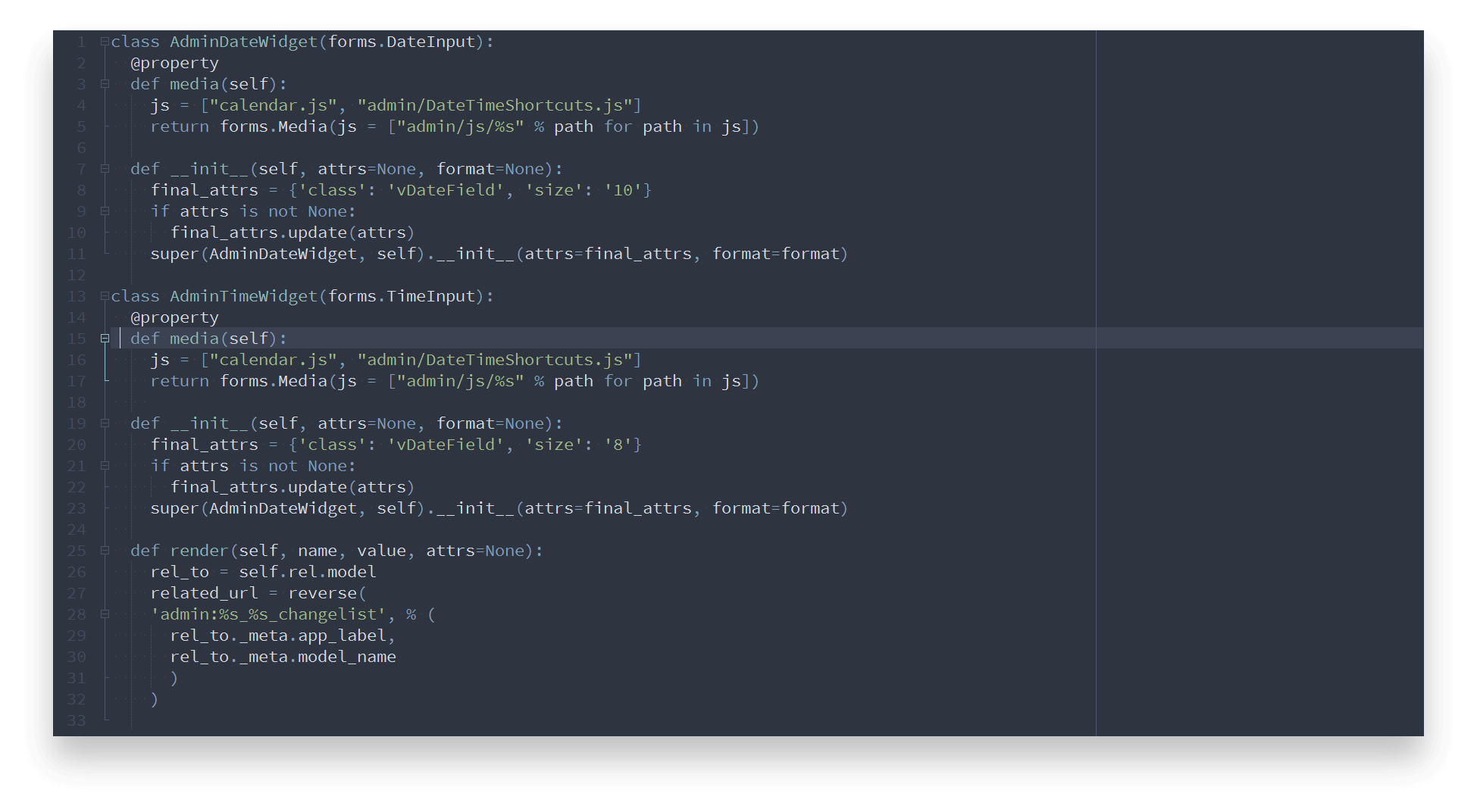Click line number 23 in the gutter
Viewport: 1477px width, 812px height.
[x=77, y=508]
